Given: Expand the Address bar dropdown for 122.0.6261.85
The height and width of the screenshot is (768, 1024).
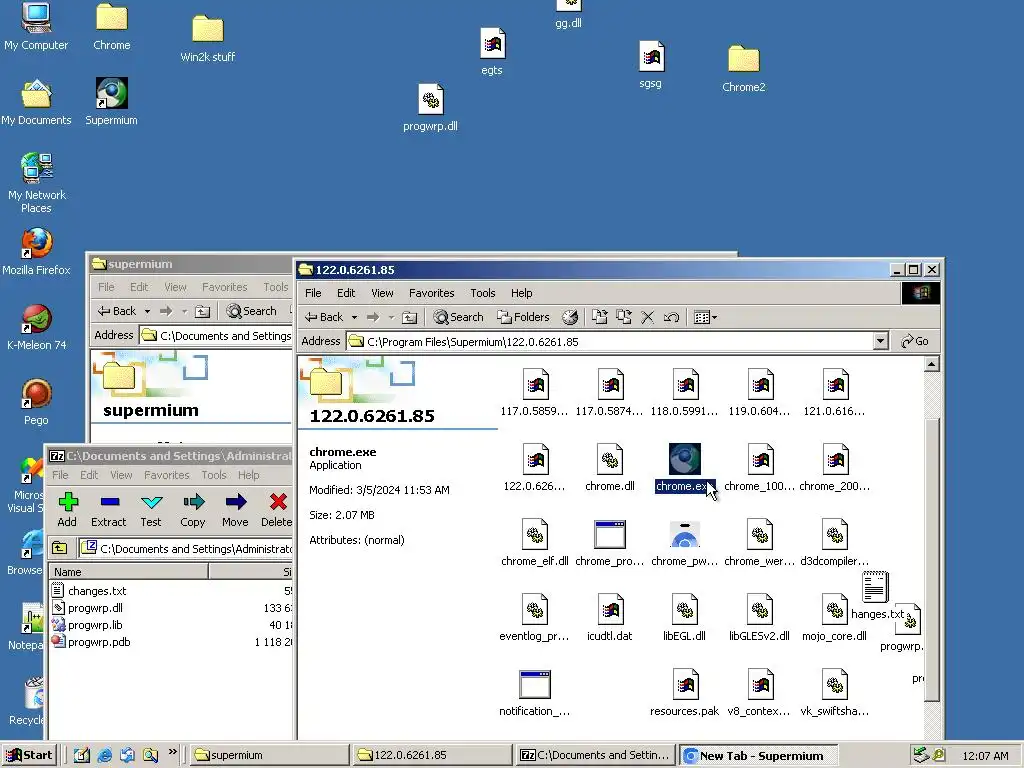Looking at the screenshot, I should (x=880, y=341).
